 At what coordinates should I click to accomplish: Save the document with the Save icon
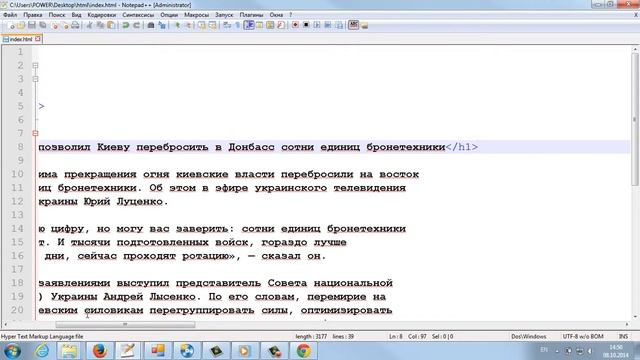32,25
